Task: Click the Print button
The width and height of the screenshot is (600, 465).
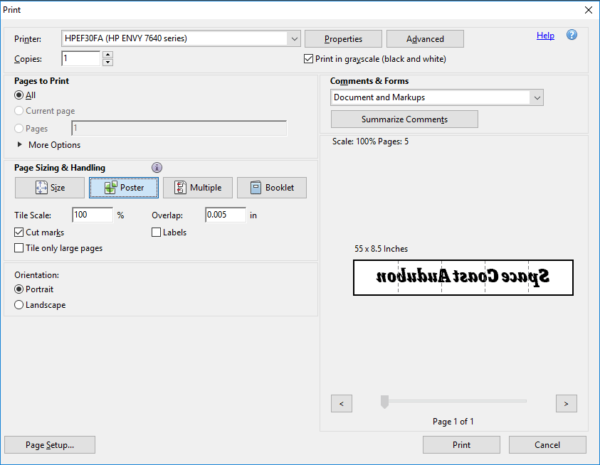Action: [x=461, y=445]
